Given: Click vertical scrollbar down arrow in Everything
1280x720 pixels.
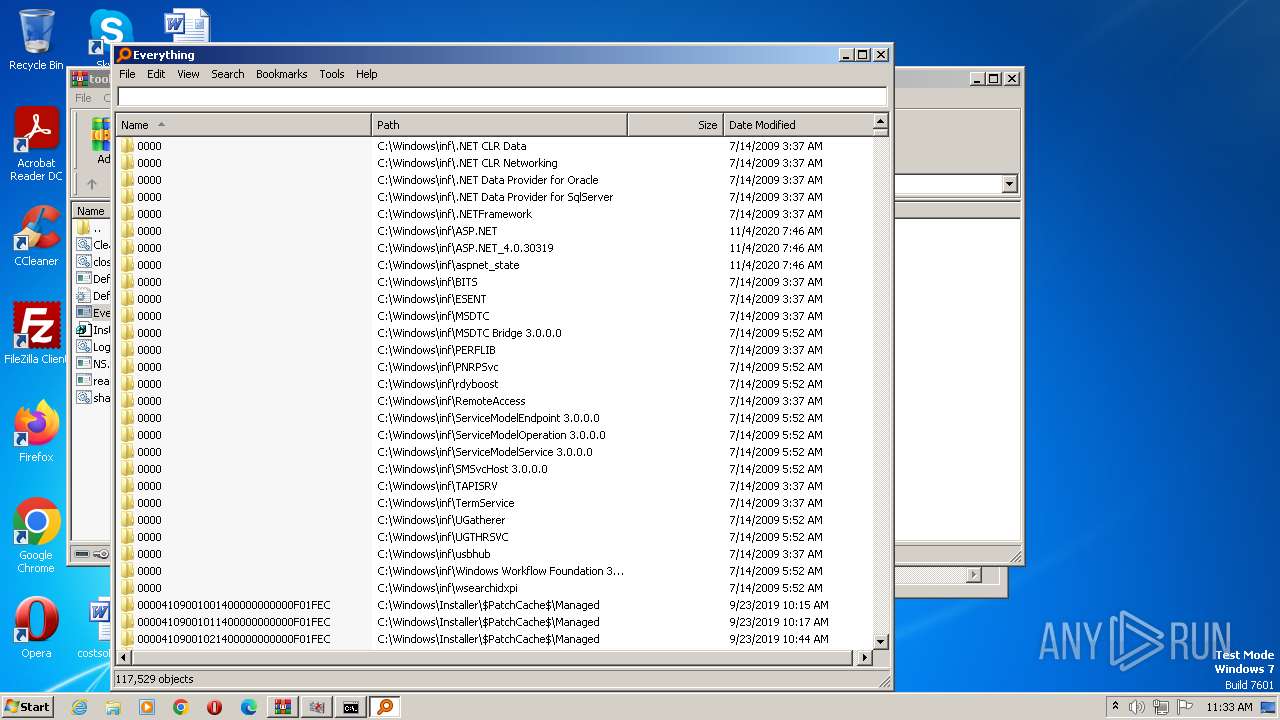Looking at the screenshot, I should click(x=881, y=642).
